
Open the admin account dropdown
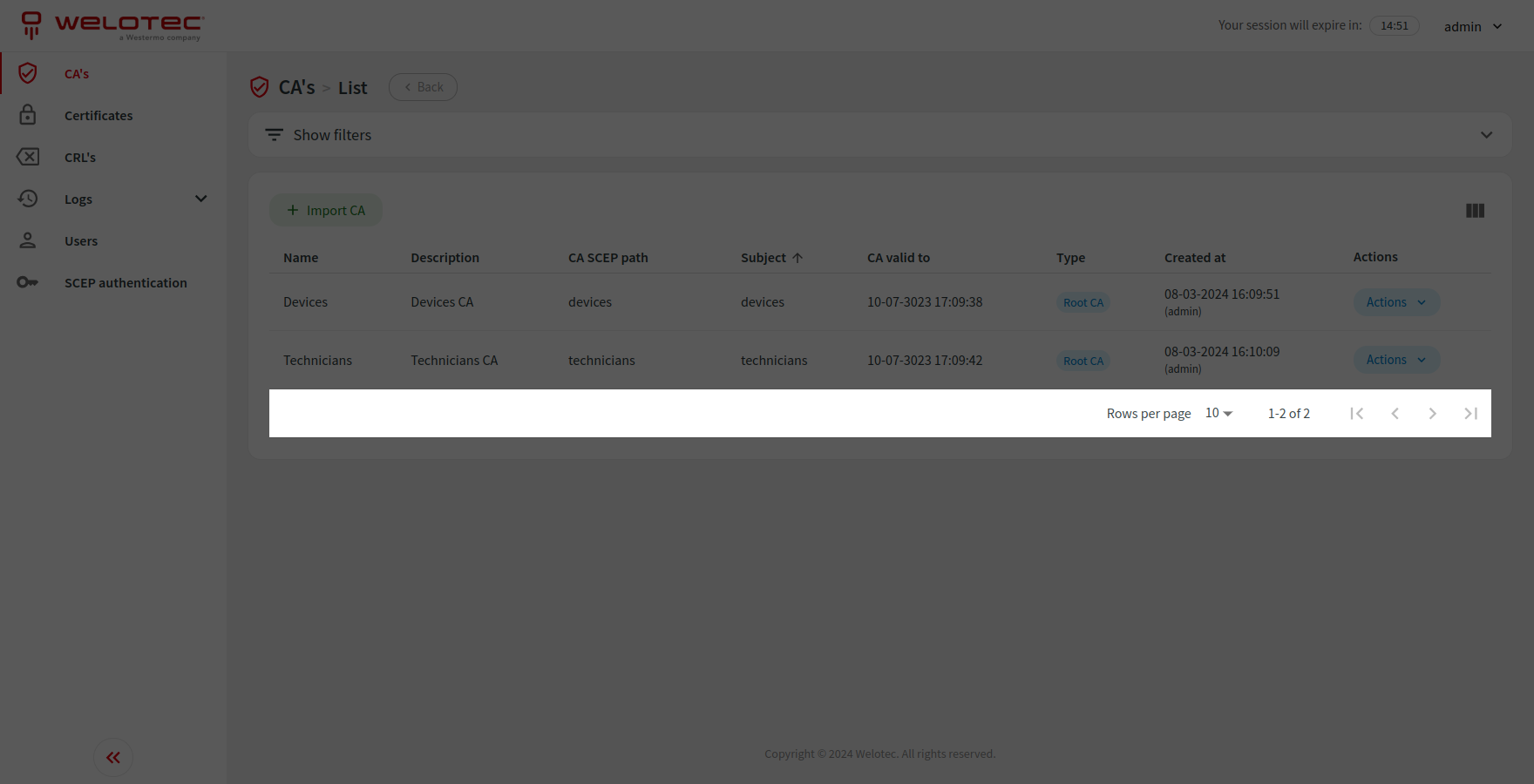click(1473, 26)
